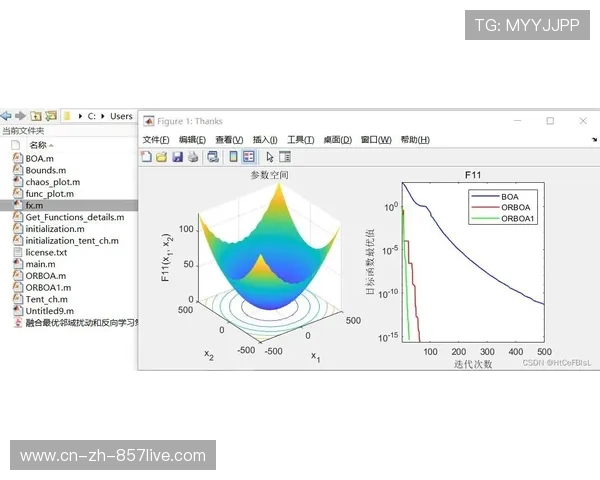This screenshot has height=480, width=600.
Task: Go up one folder level icon
Action: pyautogui.click(x=35, y=116)
